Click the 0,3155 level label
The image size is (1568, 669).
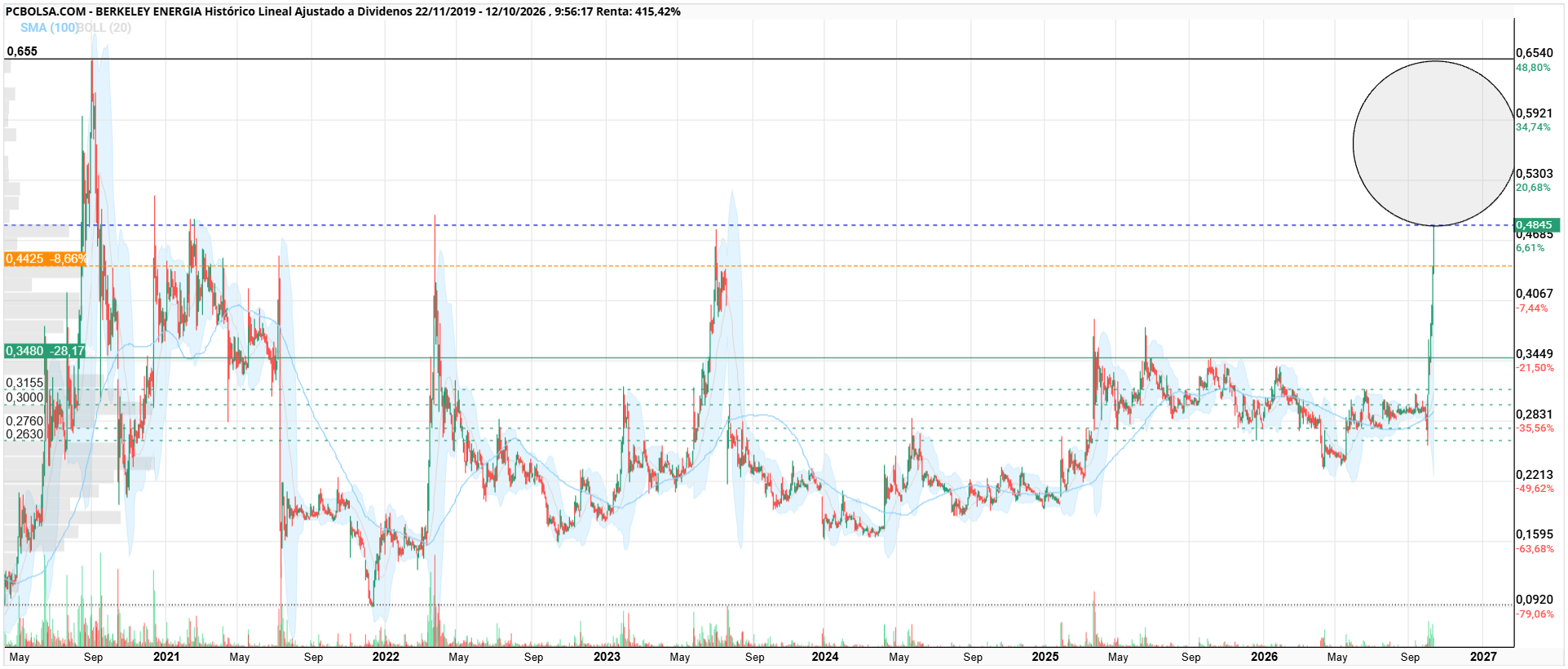(24, 383)
